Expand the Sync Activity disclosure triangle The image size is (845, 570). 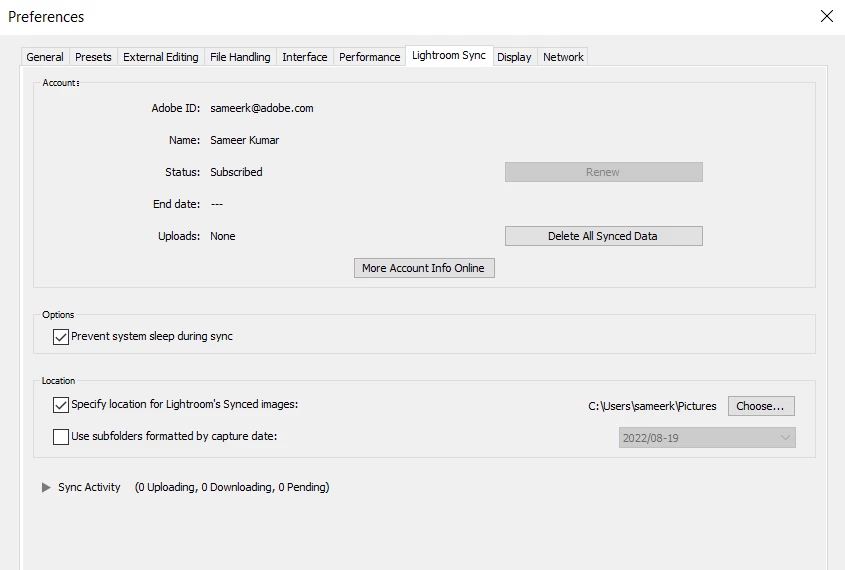pyautogui.click(x=46, y=488)
